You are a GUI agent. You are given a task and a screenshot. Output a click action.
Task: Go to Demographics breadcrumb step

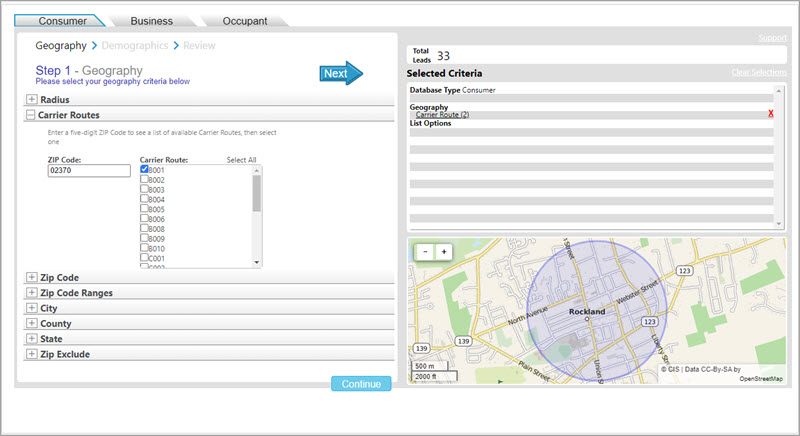[135, 45]
